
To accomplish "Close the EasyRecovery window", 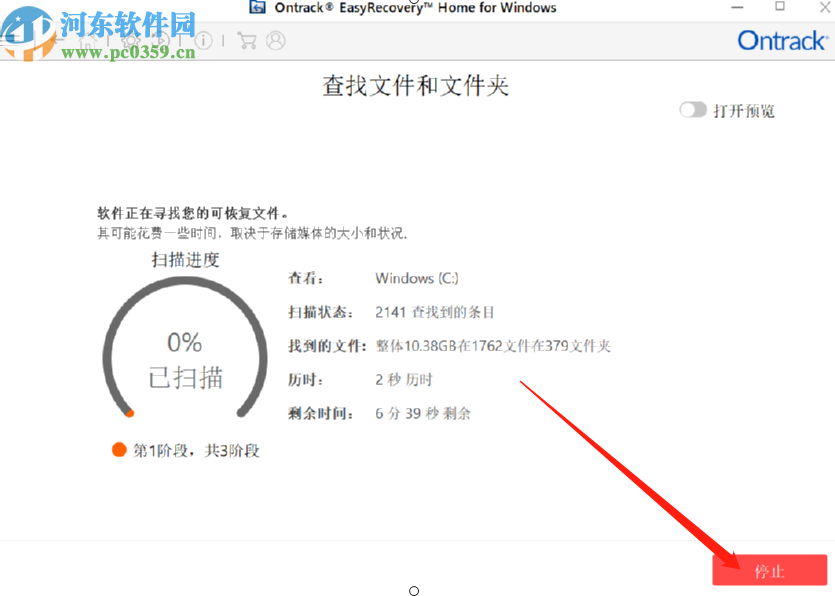I will (824, 7).
